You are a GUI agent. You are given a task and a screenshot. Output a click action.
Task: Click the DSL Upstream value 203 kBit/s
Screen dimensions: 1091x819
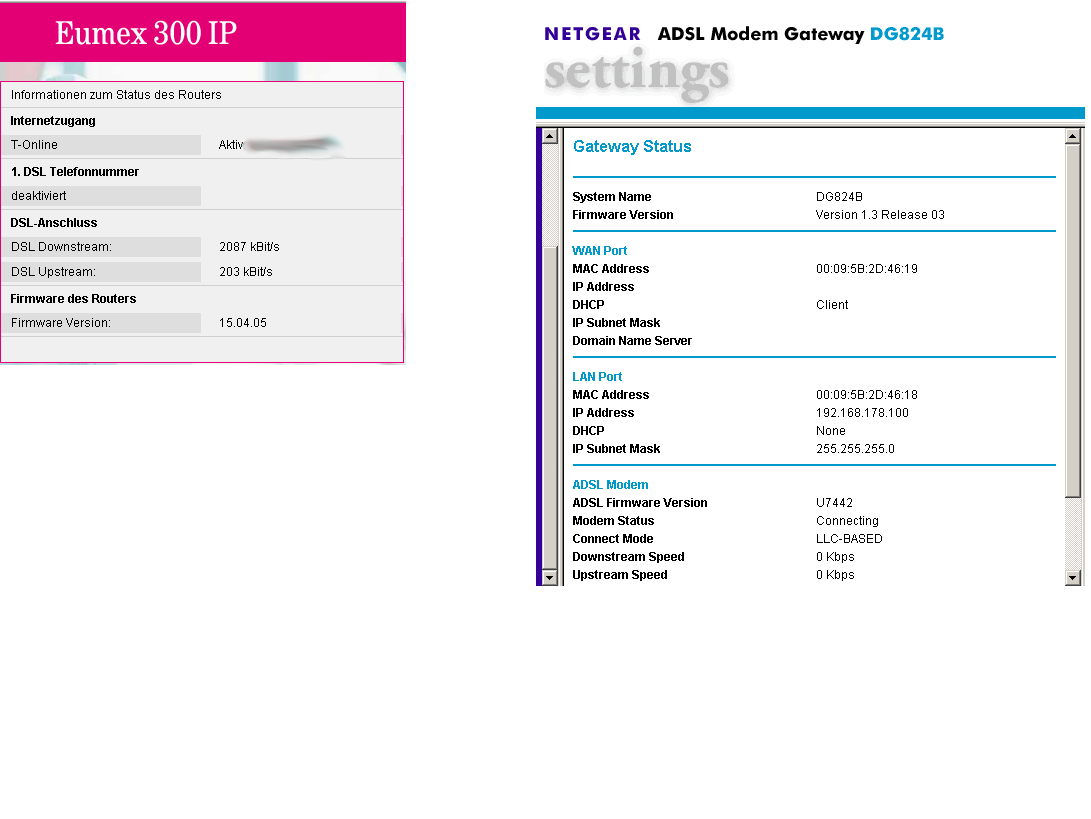(x=246, y=271)
